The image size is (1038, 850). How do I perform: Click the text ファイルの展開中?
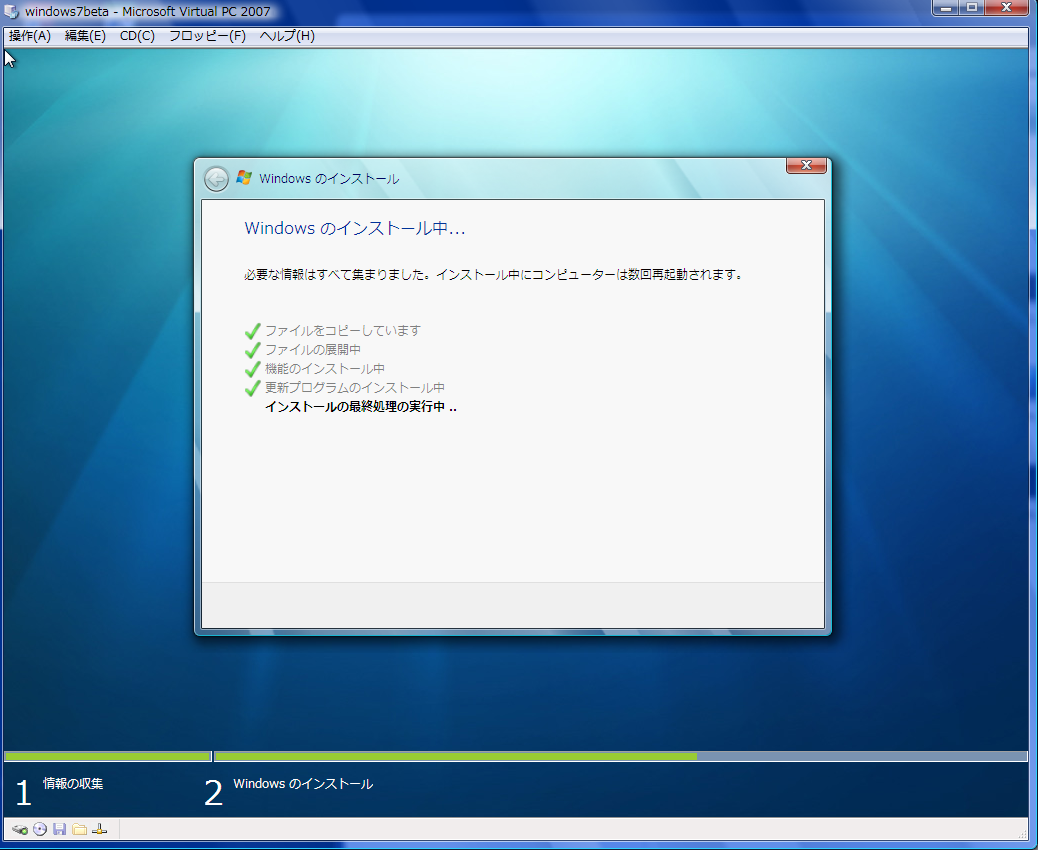click(x=313, y=350)
